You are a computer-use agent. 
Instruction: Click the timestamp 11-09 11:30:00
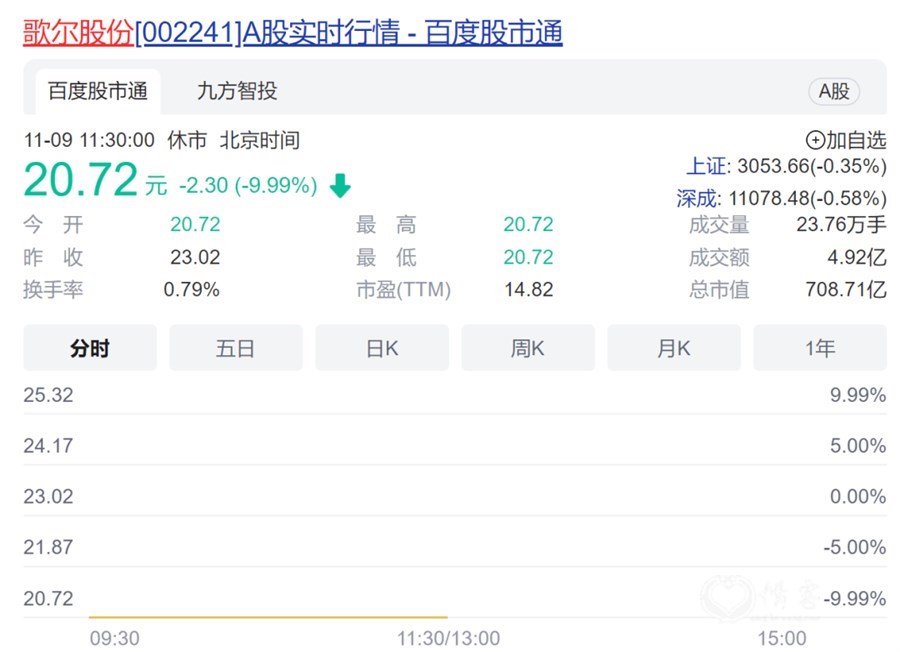pos(89,140)
